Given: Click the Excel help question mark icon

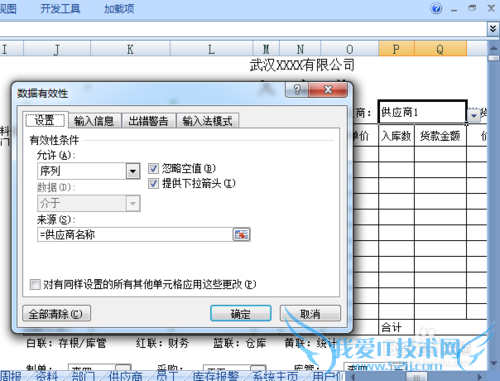Looking at the screenshot, I should coord(436,8).
